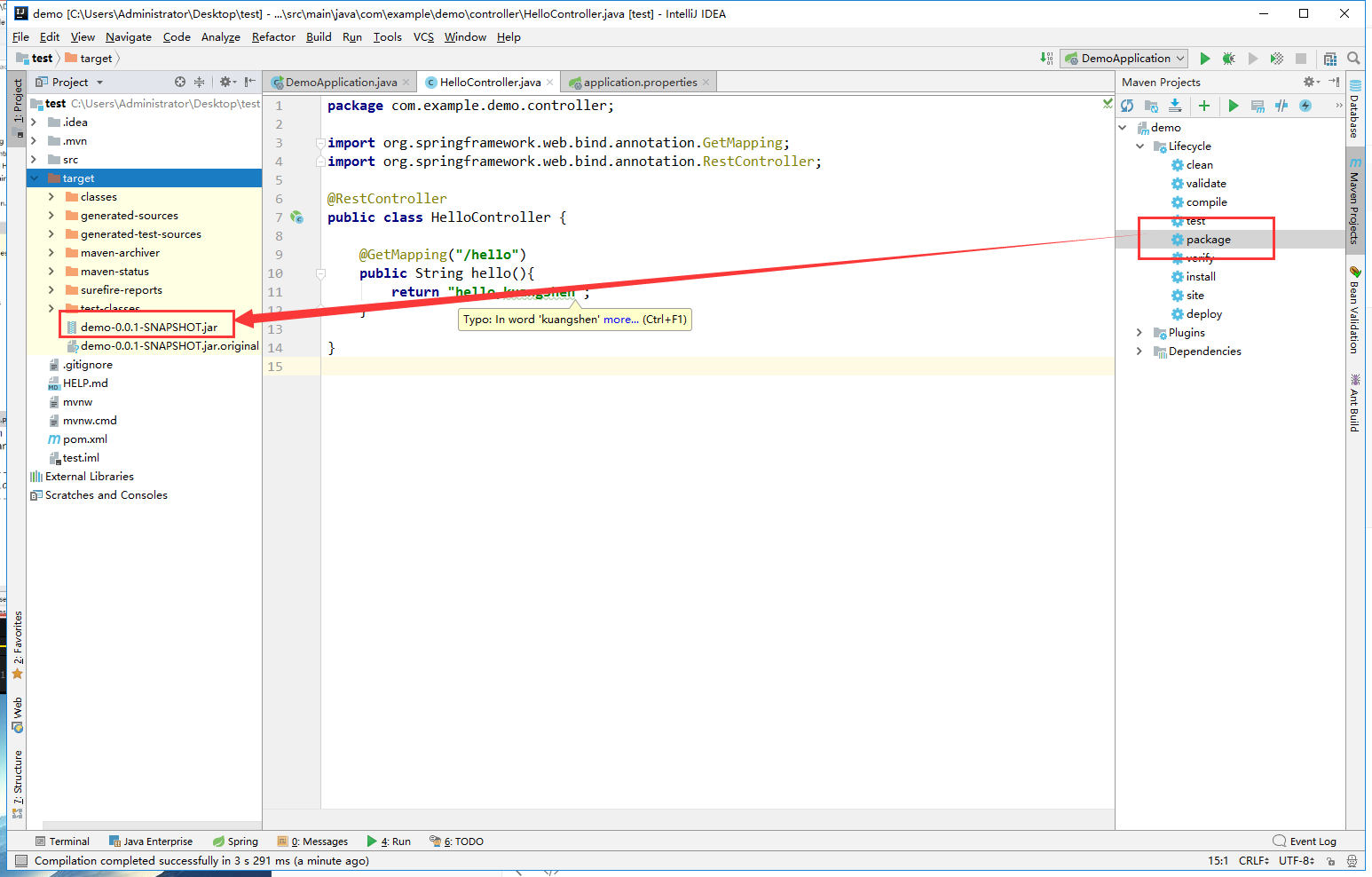Toggle Maven offline mode icon
1372x877 pixels.
pos(1281,106)
